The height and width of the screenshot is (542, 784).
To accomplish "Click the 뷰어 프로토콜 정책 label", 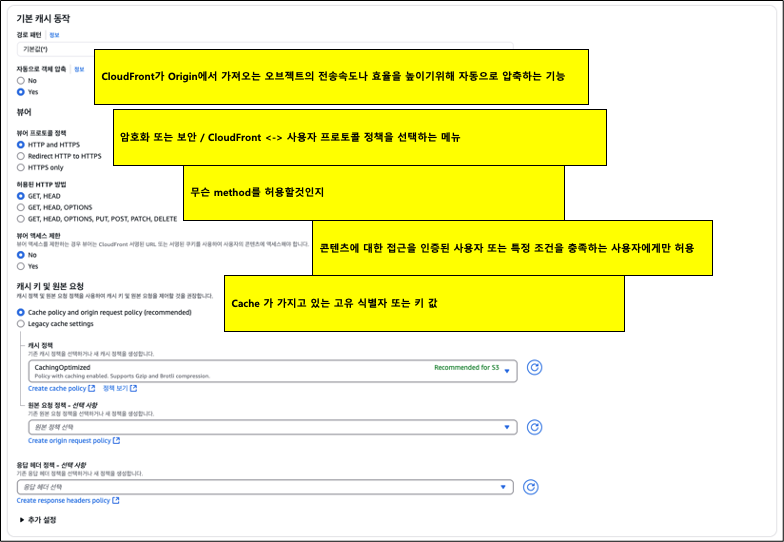I will point(41,133).
